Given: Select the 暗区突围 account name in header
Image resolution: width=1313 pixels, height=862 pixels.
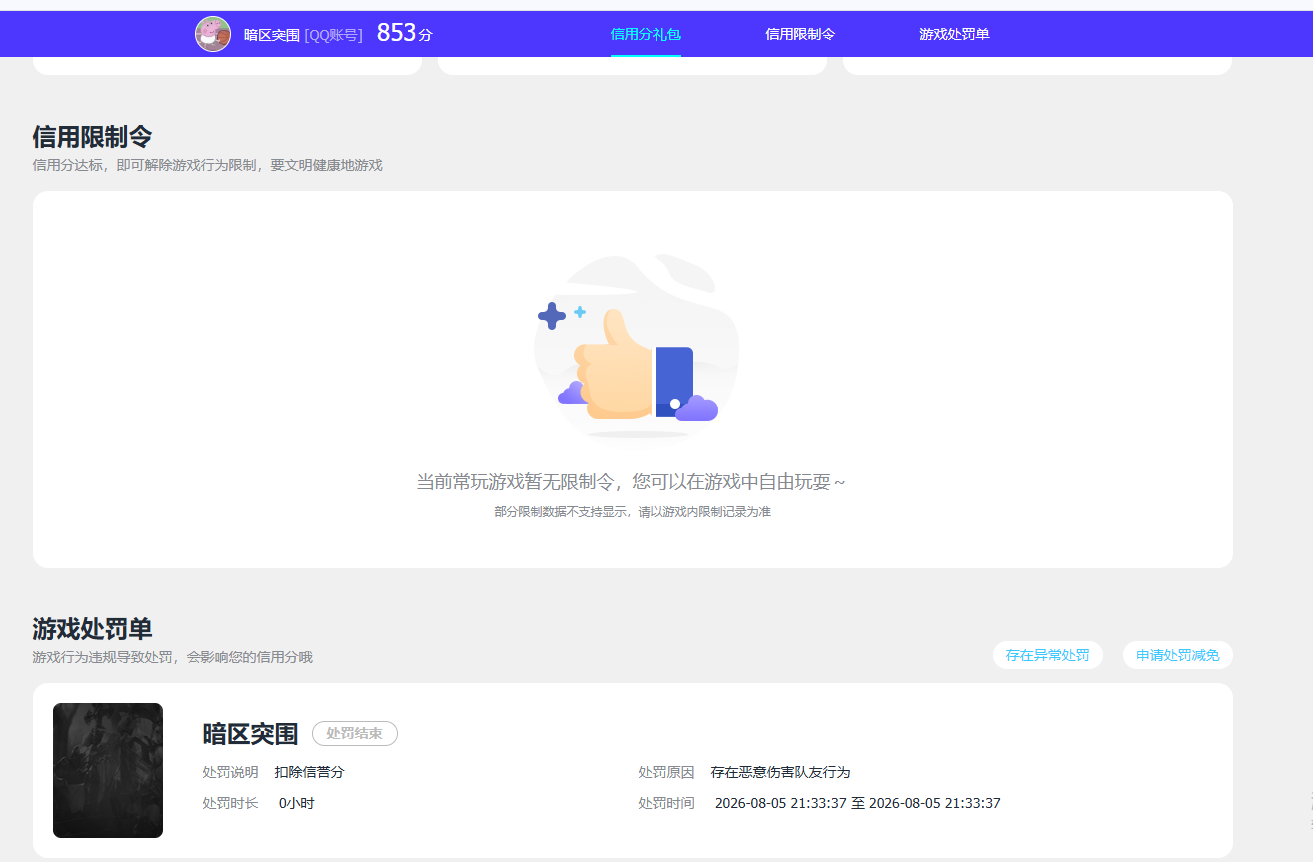Looking at the screenshot, I should (x=272, y=35).
